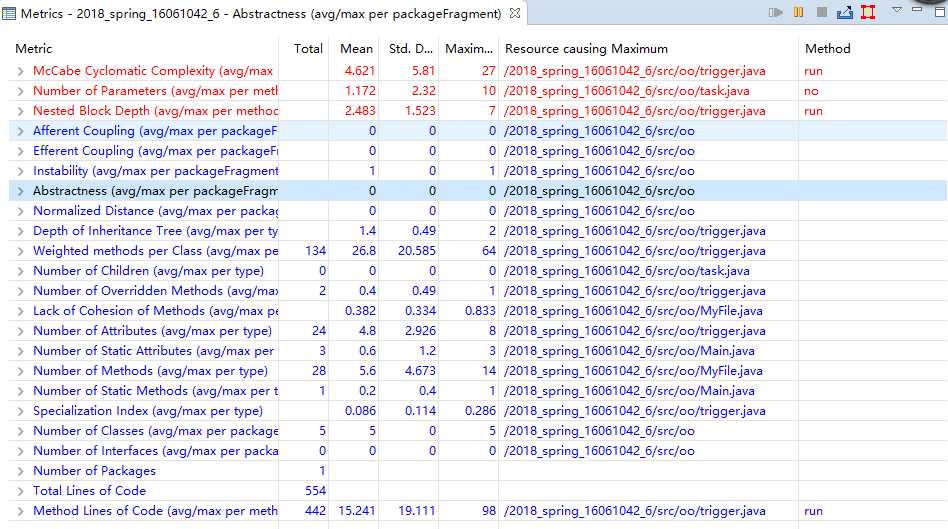Viewport: 948px width, 529px height.
Task: Expand Number of Classes row
Action: point(21,431)
